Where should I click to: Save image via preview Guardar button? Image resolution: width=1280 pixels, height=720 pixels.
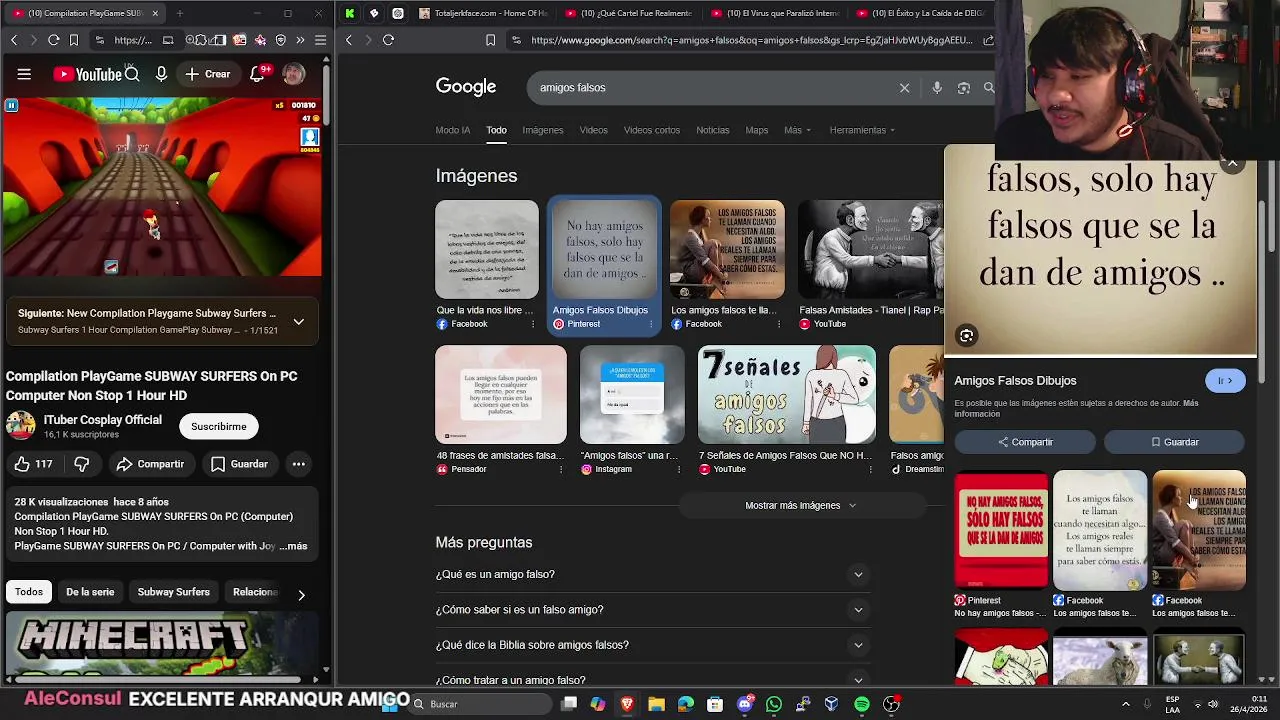(x=1174, y=442)
